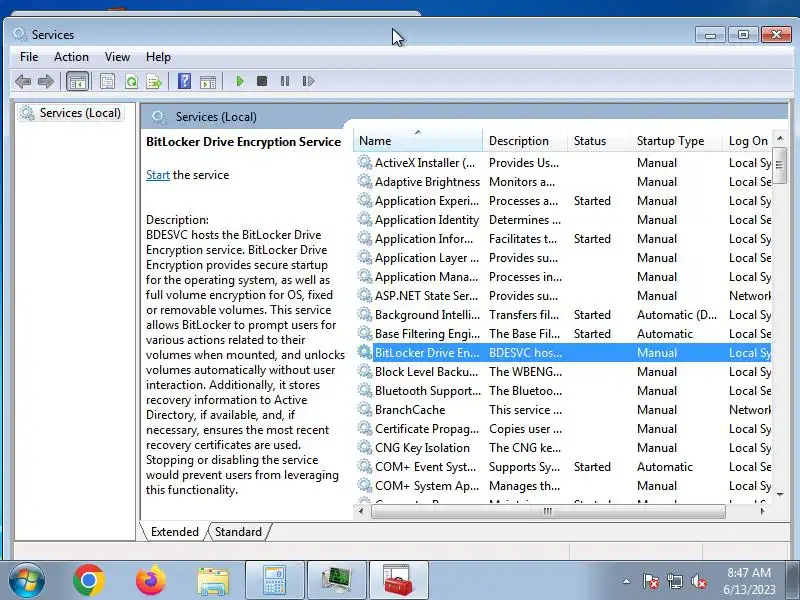Select the Application Mana... service
This screenshot has height=600, width=800.
click(563, 277)
